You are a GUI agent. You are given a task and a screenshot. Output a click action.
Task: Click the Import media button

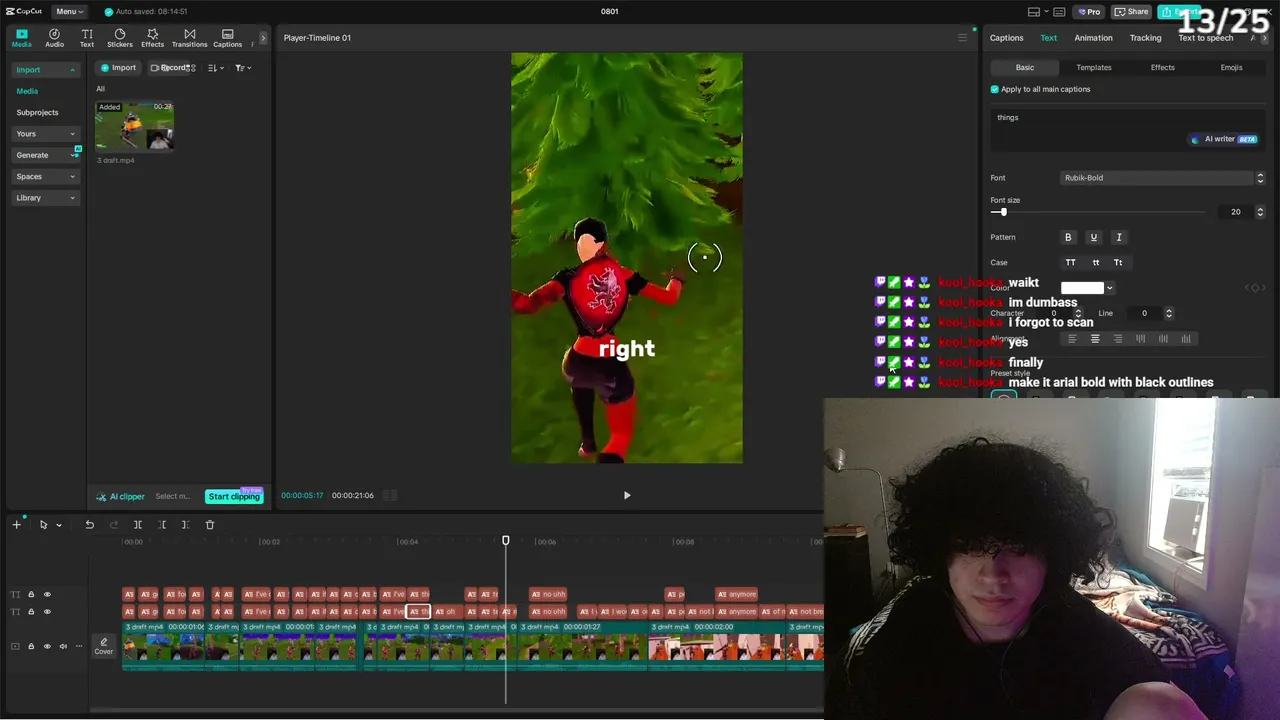pyautogui.click(x=118, y=68)
